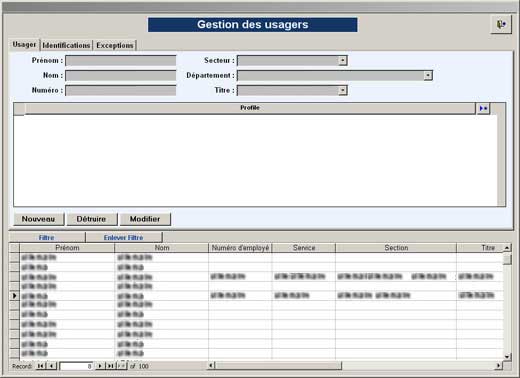Screen dimensions: 520x378
Task: Click into the Nom input field
Action: coord(121,76)
